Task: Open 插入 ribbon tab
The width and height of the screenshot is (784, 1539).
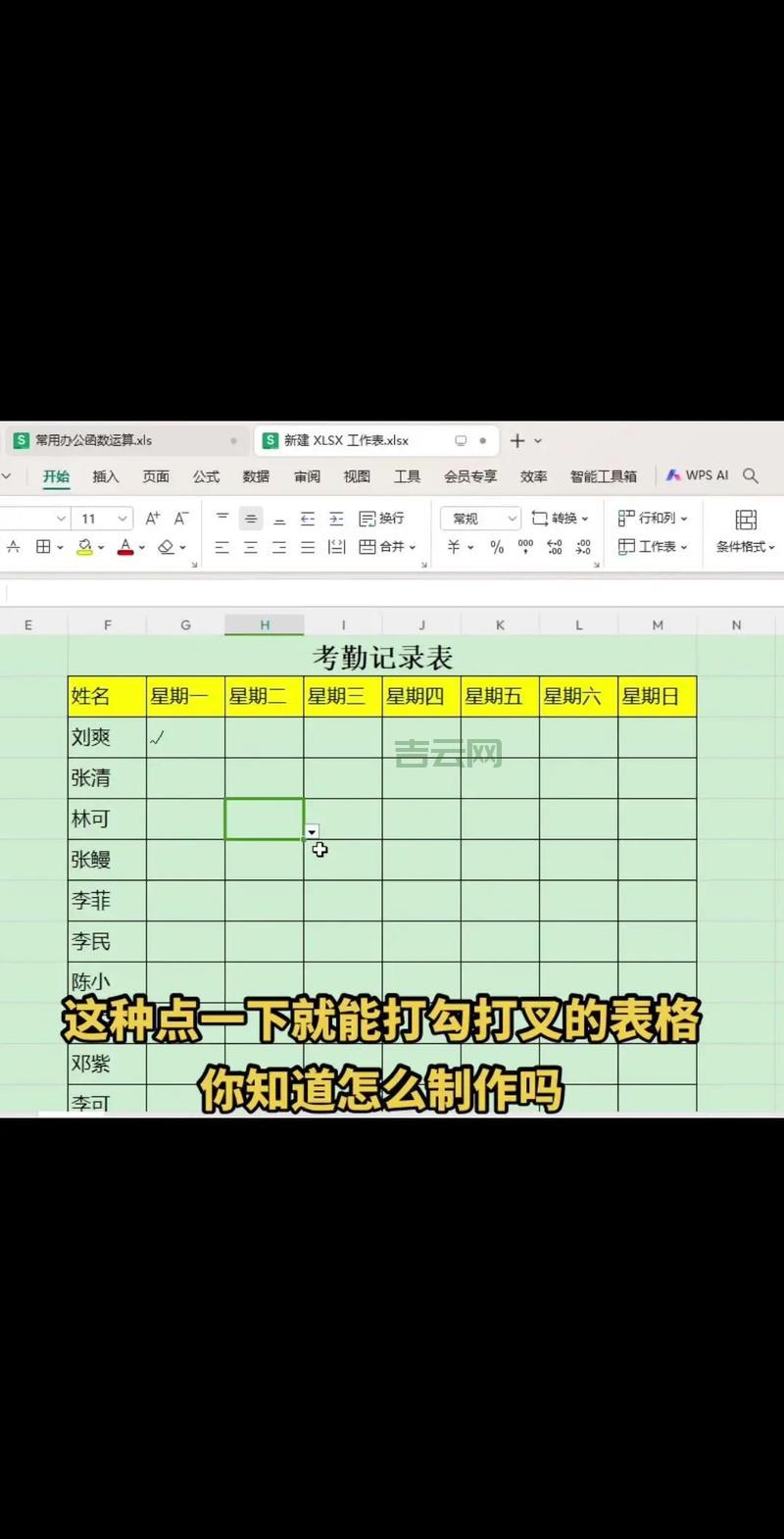Action: (x=106, y=476)
